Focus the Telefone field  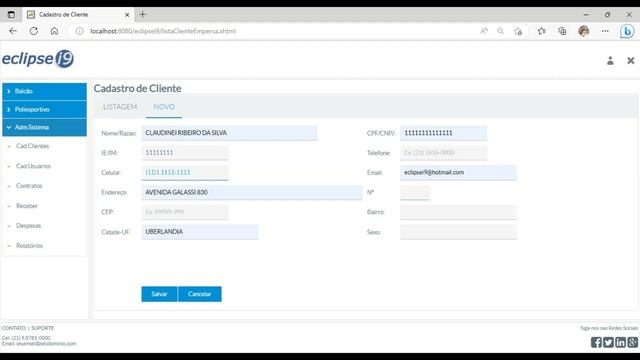click(x=443, y=153)
